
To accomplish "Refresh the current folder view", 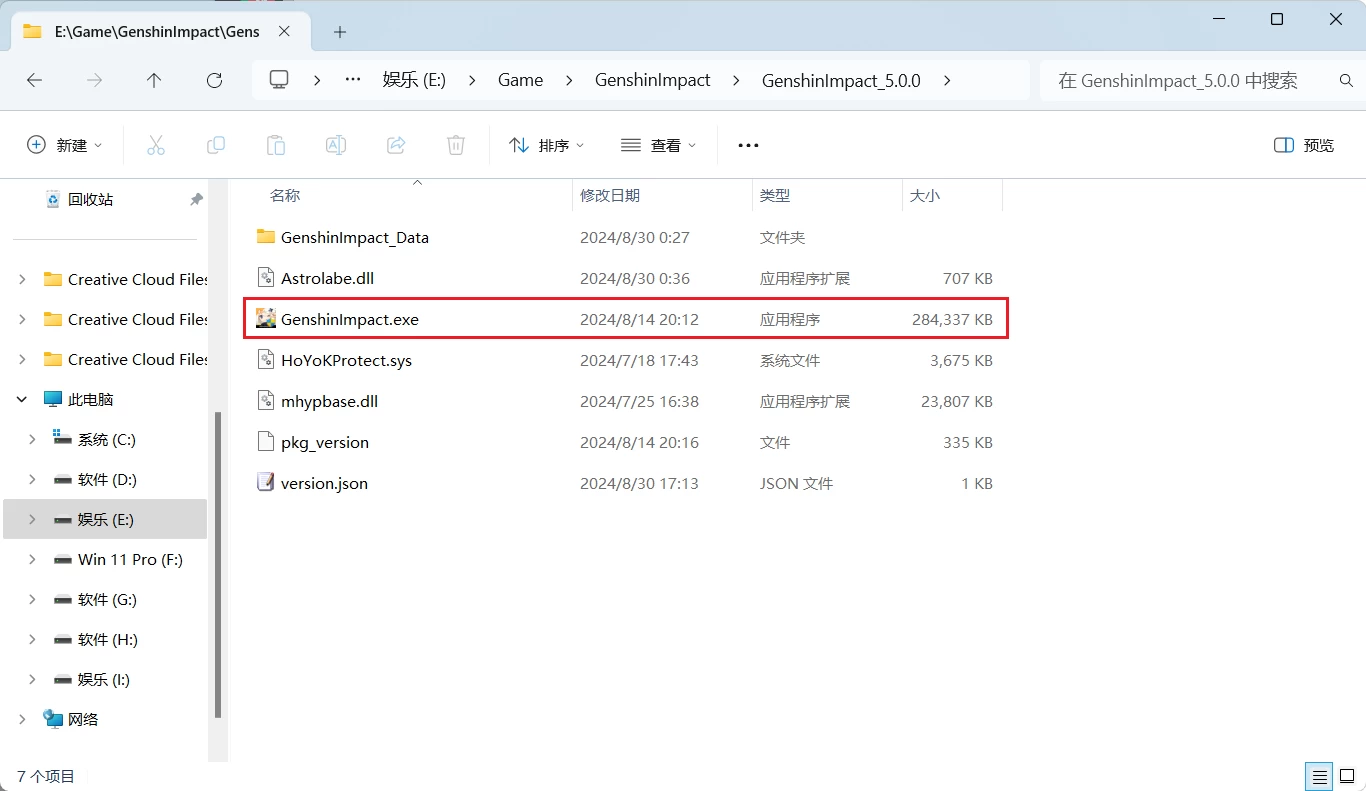I will [x=214, y=80].
